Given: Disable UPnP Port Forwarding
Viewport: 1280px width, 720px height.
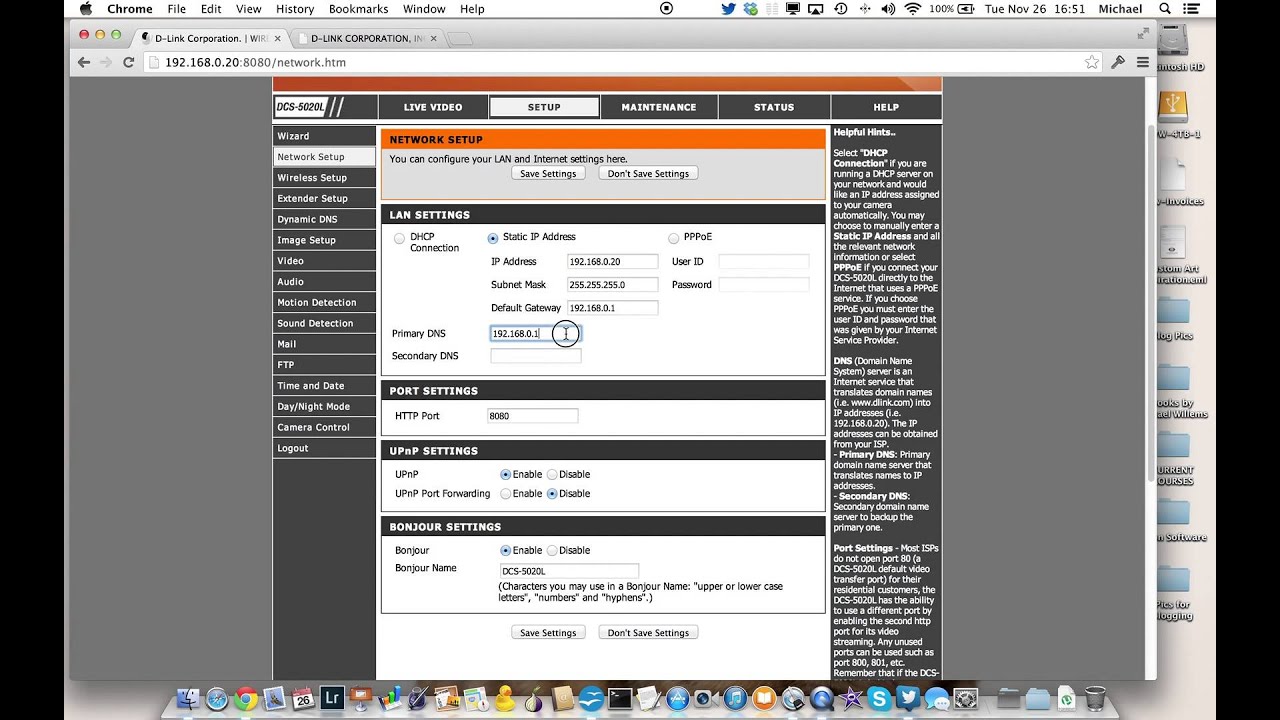Looking at the screenshot, I should point(552,494).
